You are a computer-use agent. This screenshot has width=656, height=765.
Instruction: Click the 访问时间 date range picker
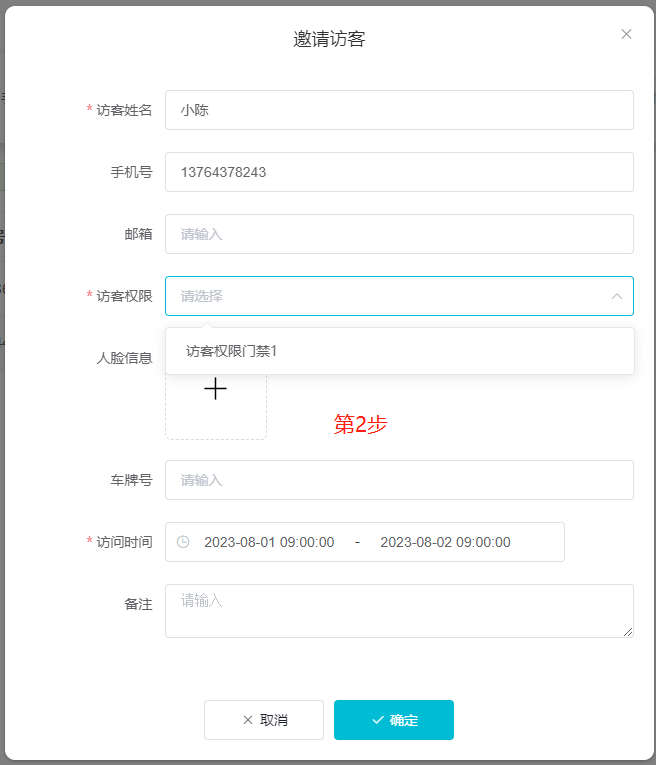point(365,542)
